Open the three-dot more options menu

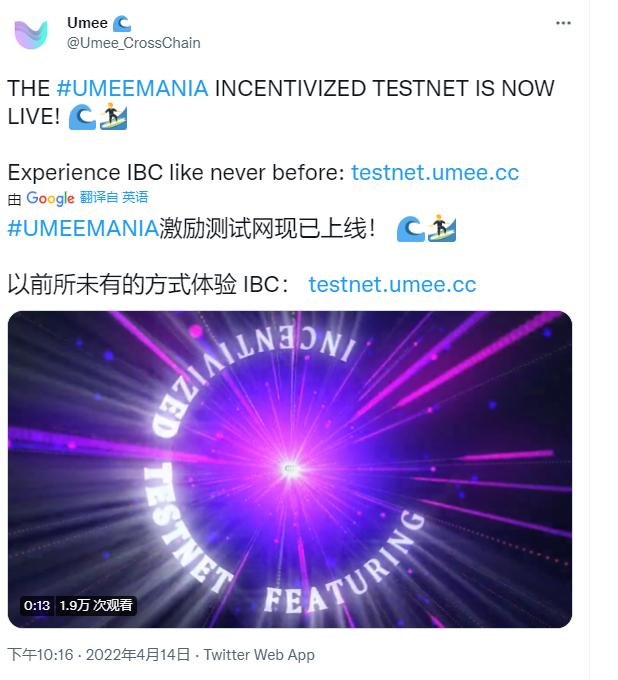pyautogui.click(x=563, y=23)
